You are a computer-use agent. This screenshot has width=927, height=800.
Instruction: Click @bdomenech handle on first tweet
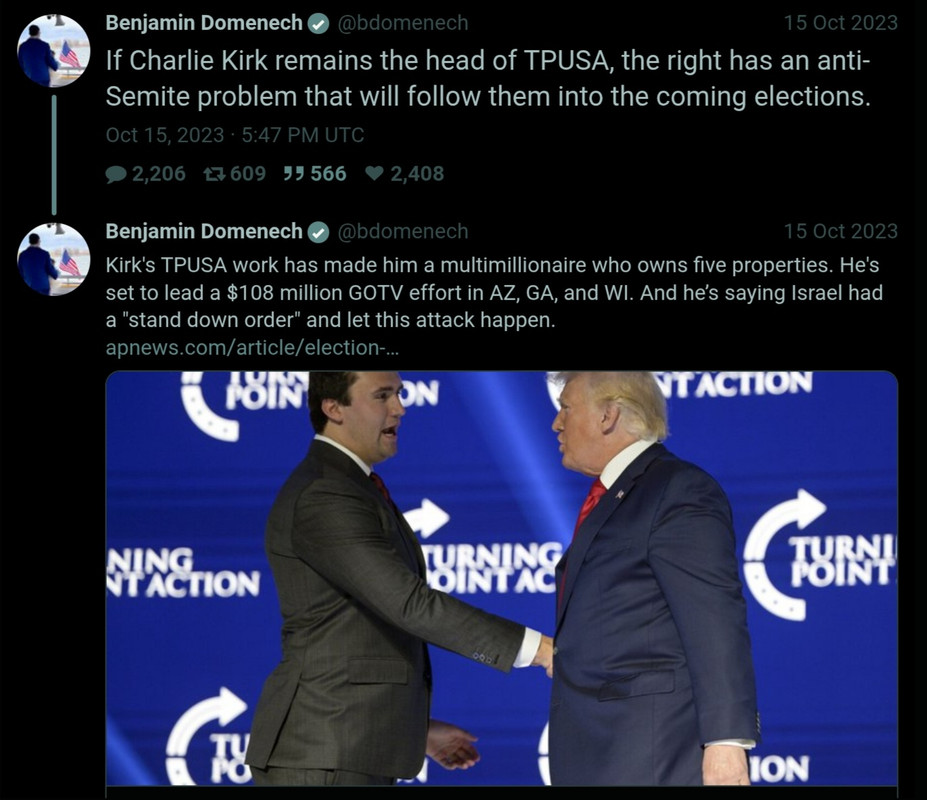click(x=403, y=23)
